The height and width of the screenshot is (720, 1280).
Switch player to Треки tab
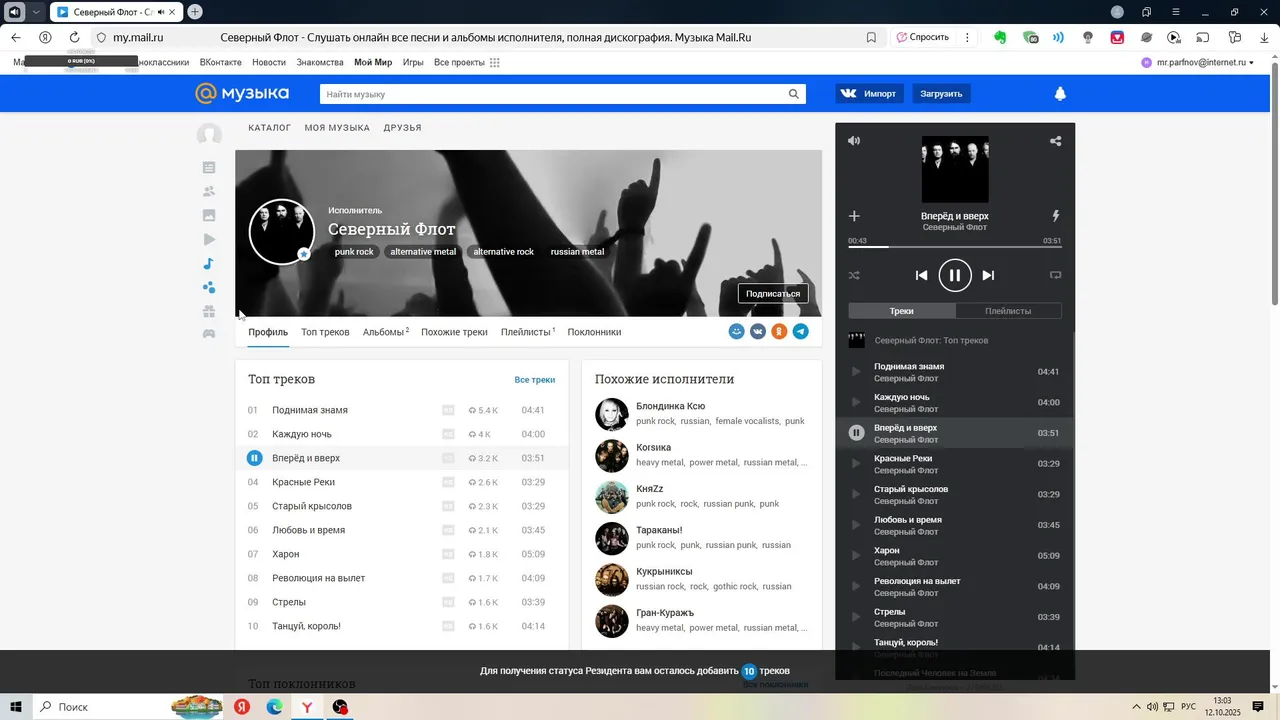click(x=902, y=311)
